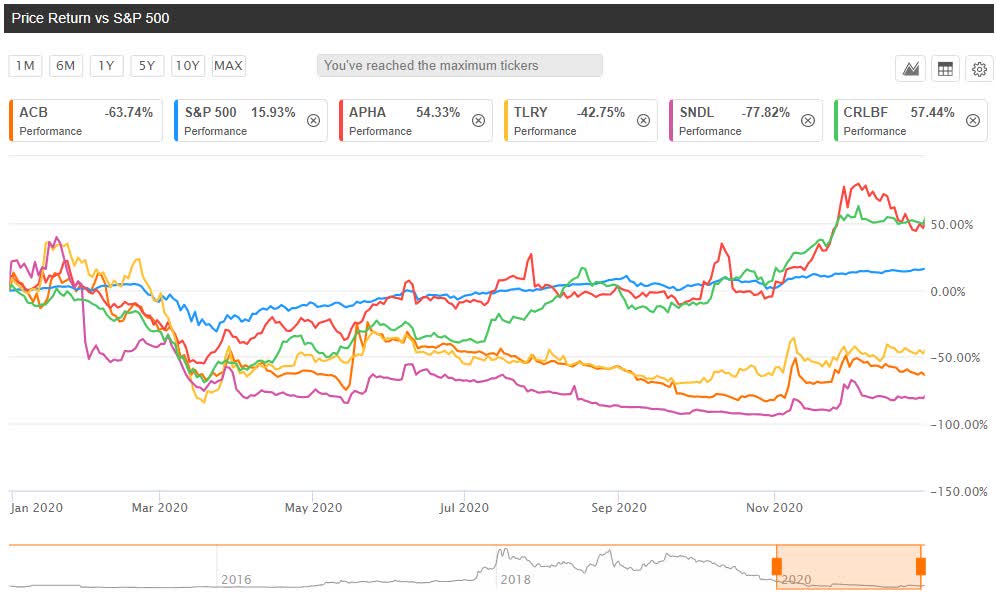Select the 6M range button
The height and width of the screenshot is (616, 996).
(x=65, y=66)
